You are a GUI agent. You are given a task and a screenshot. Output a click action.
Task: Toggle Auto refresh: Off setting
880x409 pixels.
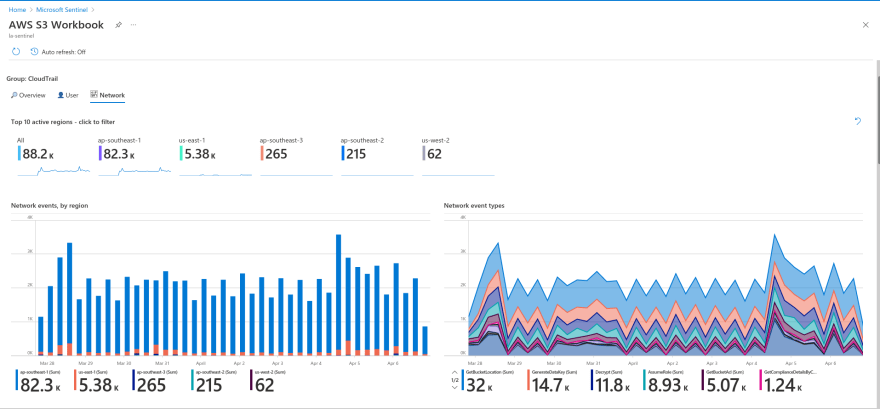(x=58, y=52)
